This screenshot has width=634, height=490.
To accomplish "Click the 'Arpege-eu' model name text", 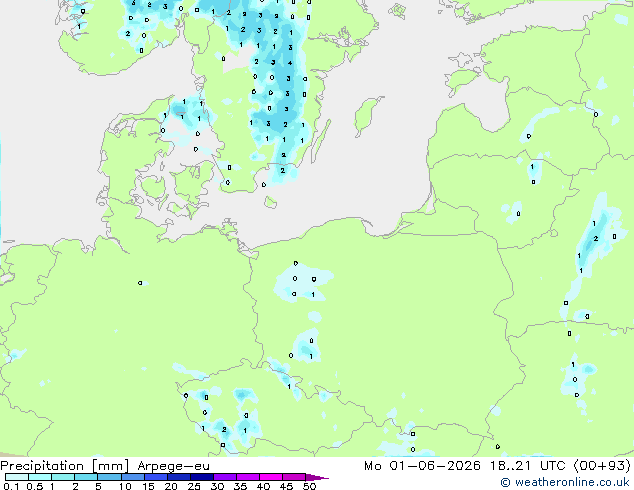I will [x=173, y=466].
